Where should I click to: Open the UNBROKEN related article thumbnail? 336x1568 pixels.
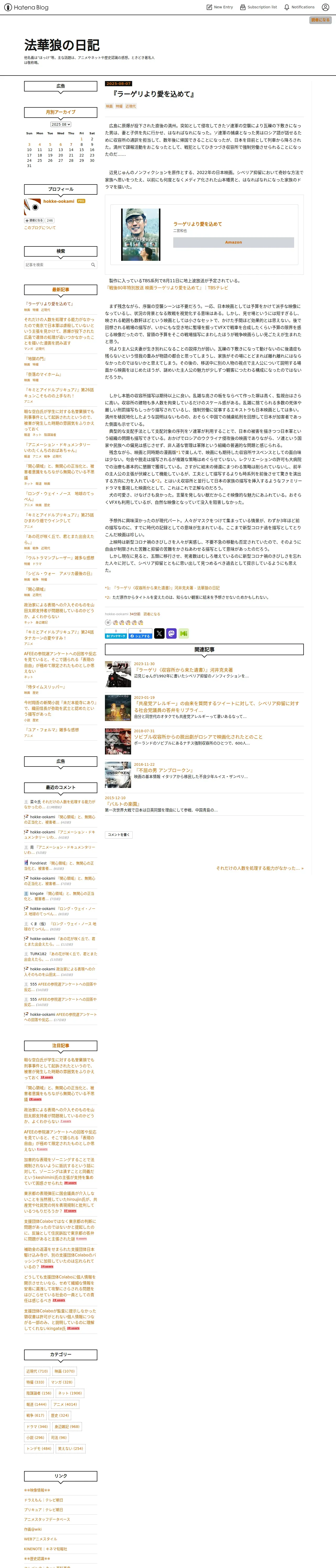pos(118,774)
